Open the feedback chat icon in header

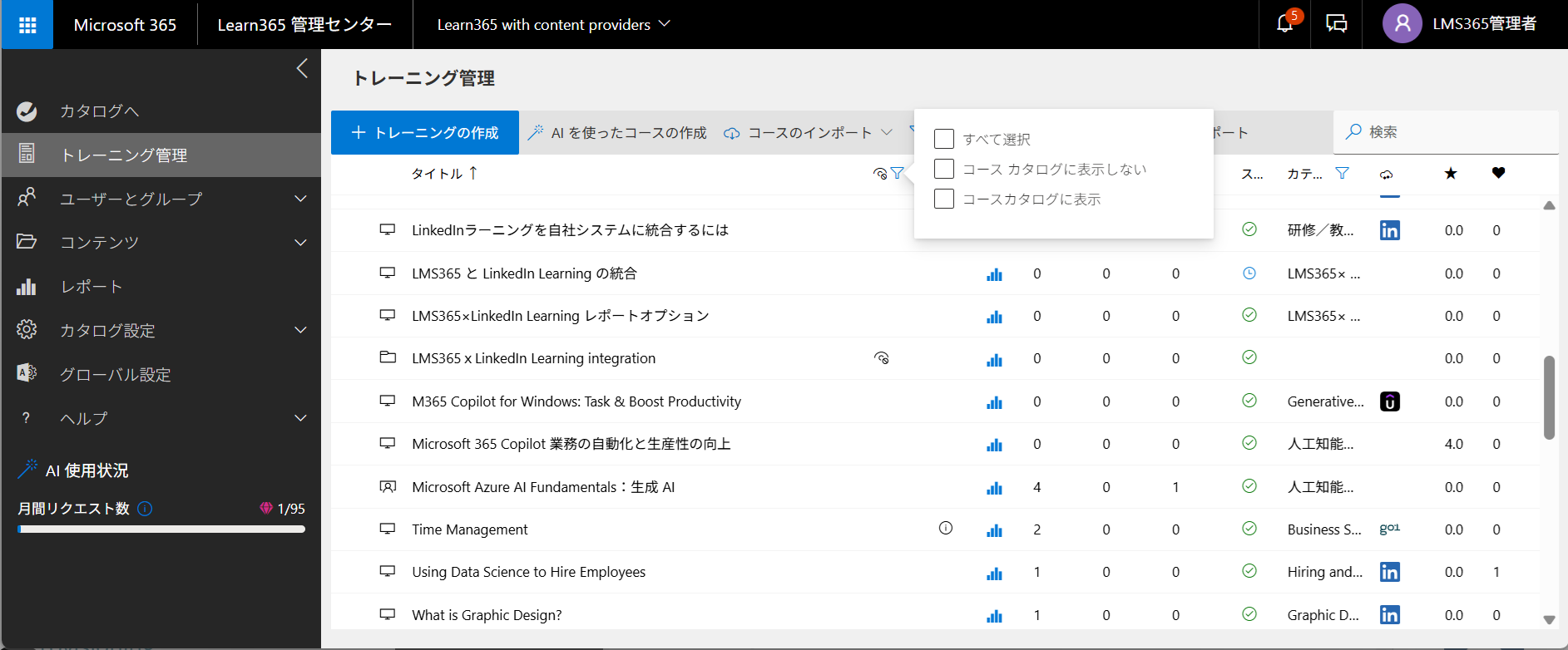1337,23
